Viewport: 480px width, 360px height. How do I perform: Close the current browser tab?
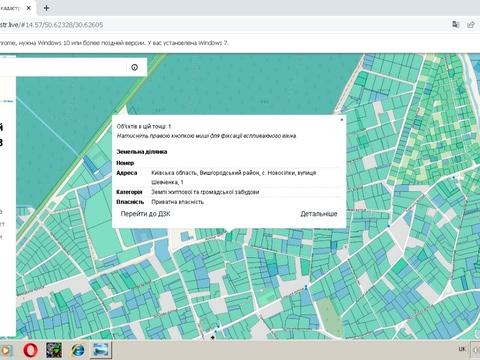(x=29, y=8)
